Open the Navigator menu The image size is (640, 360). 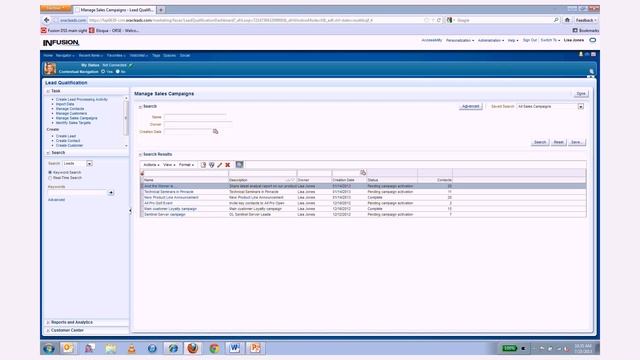[x=65, y=56]
